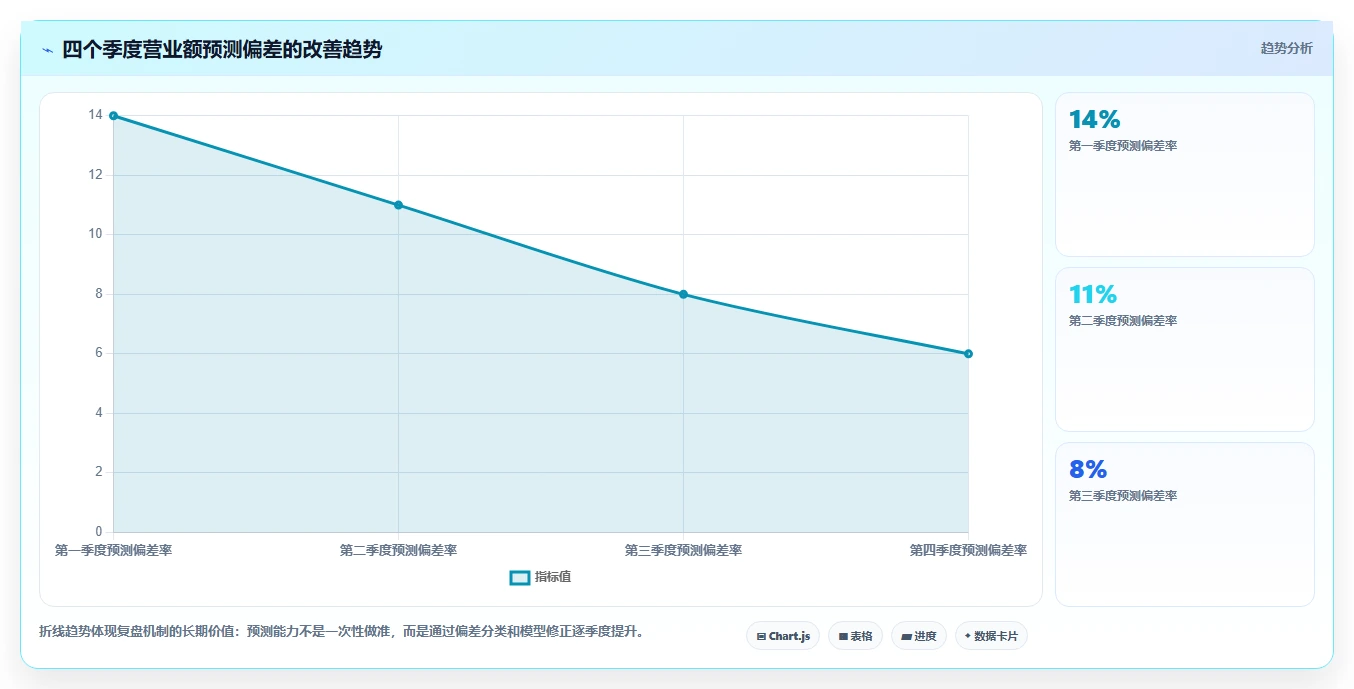Viewport: 1354px width, 689px height.
Task: Click the 表格 tag icon
Action: pyautogui.click(x=843, y=636)
